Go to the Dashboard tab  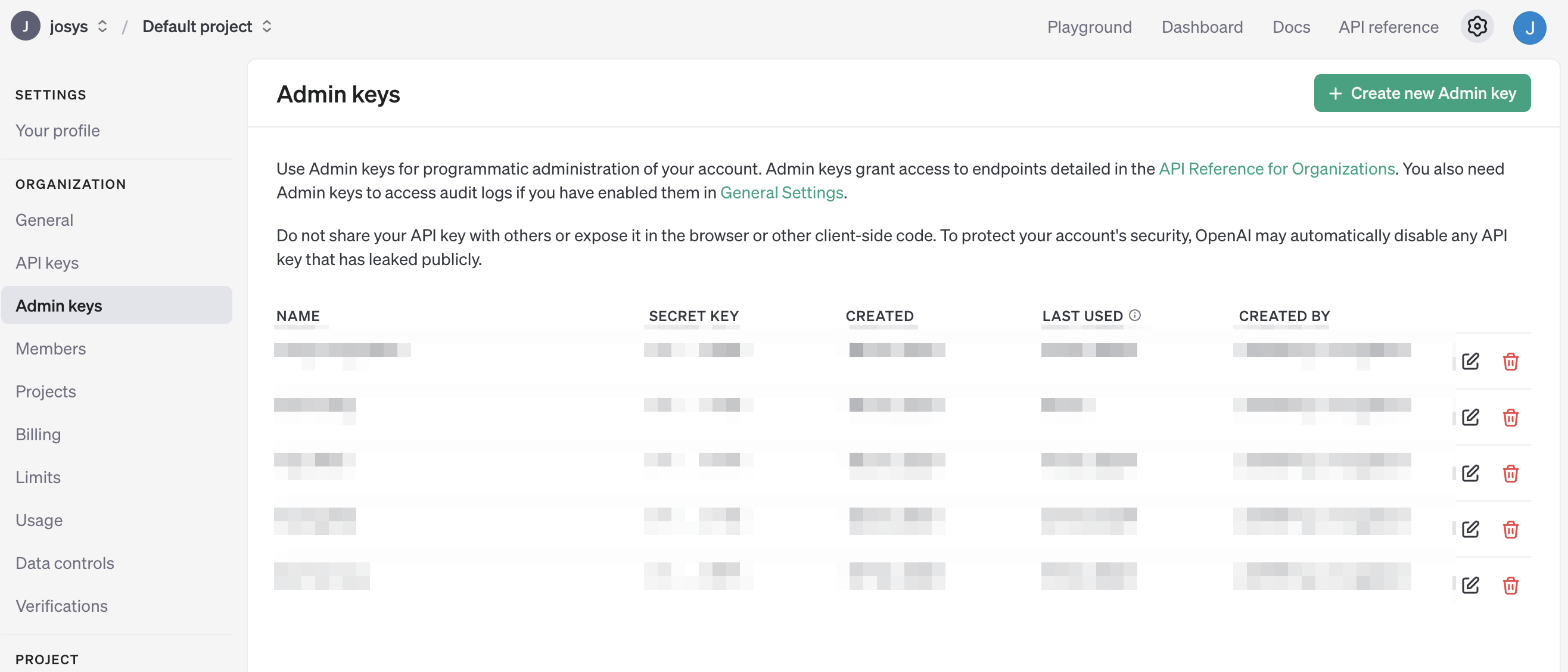tap(1202, 27)
